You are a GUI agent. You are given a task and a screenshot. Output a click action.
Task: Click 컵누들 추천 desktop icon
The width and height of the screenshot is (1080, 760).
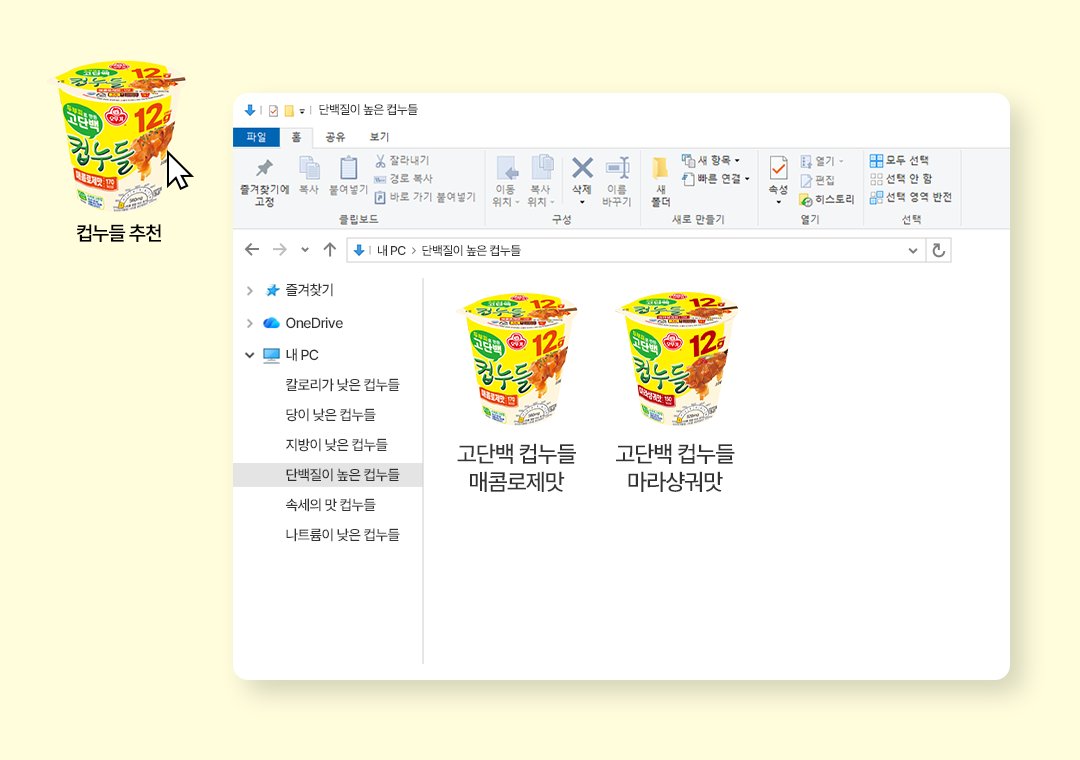119,152
